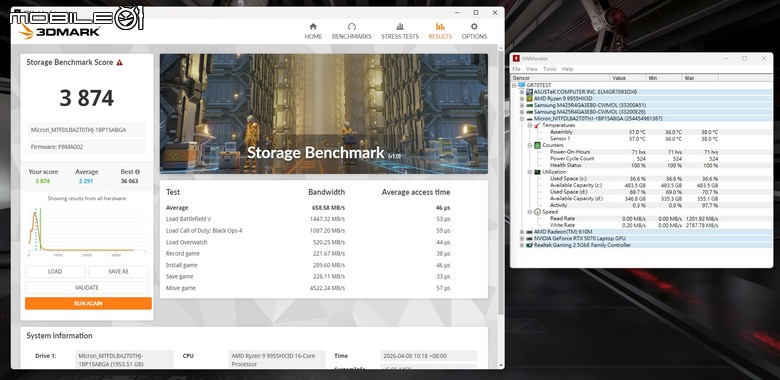The width and height of the screenshot is (780, 380).
Task: Click the Min column header
Action: click(664, 78)
